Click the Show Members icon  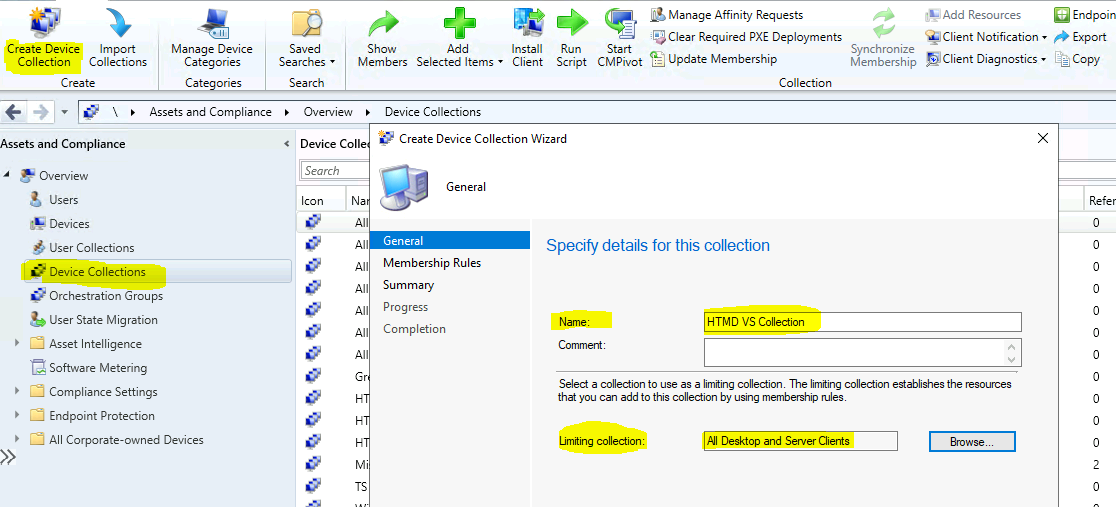pyautogui.click(x=383, y=23)
